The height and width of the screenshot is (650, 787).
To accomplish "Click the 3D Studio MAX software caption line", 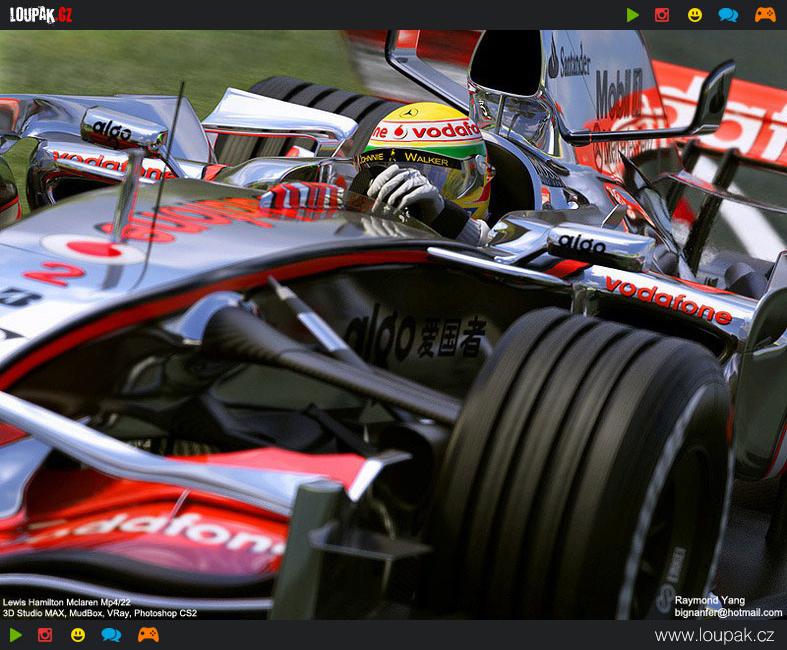I will coord(100,613).
